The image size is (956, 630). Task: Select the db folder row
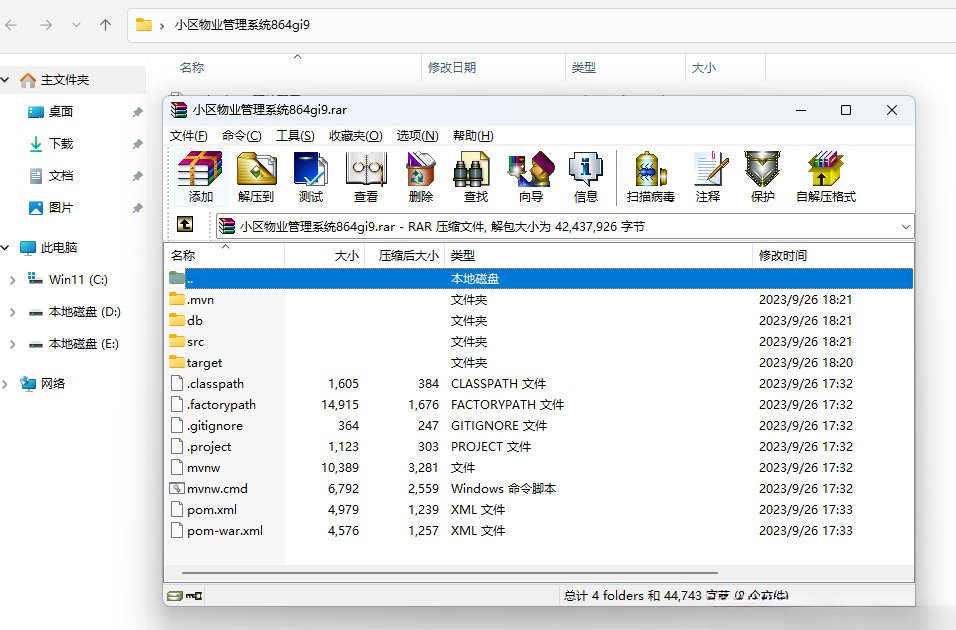point(539,320)
